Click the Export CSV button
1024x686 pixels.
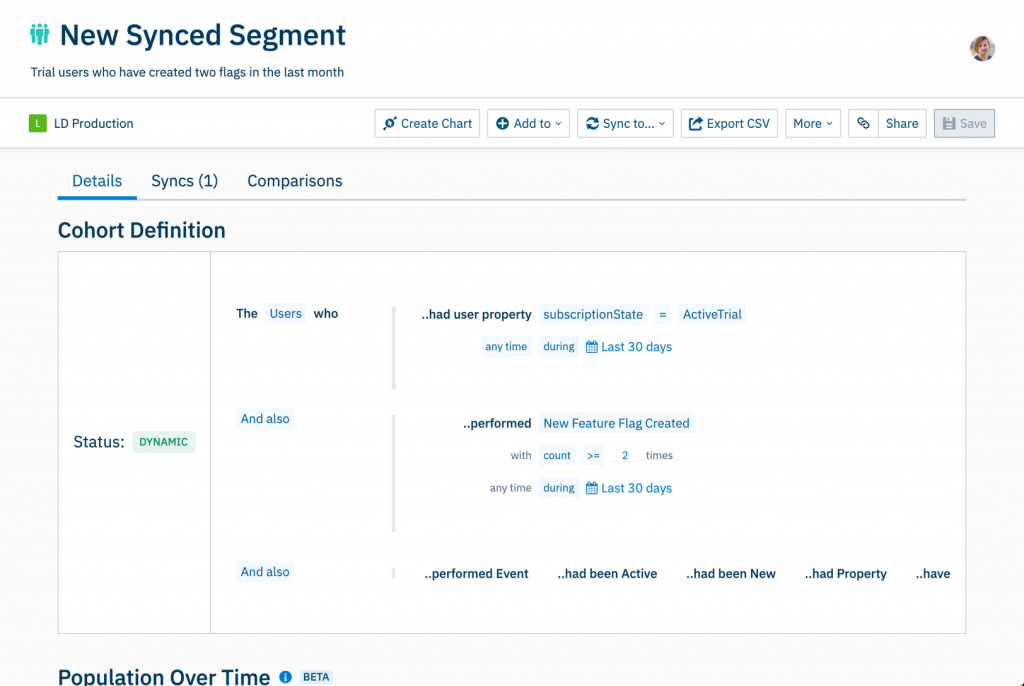[729, 123]
